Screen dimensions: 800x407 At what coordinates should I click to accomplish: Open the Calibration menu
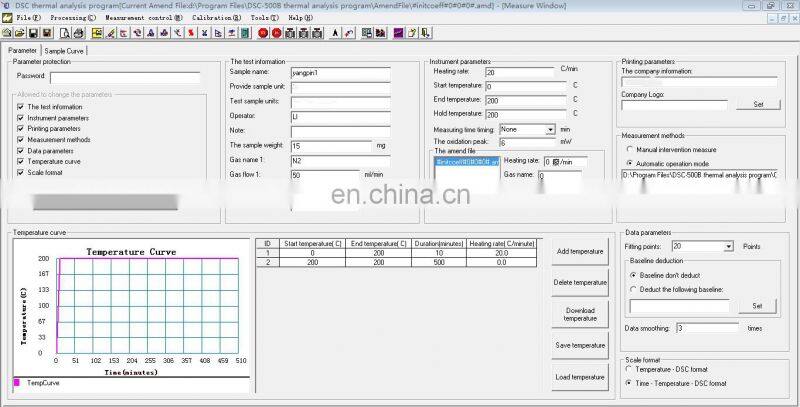click(214, 18)
